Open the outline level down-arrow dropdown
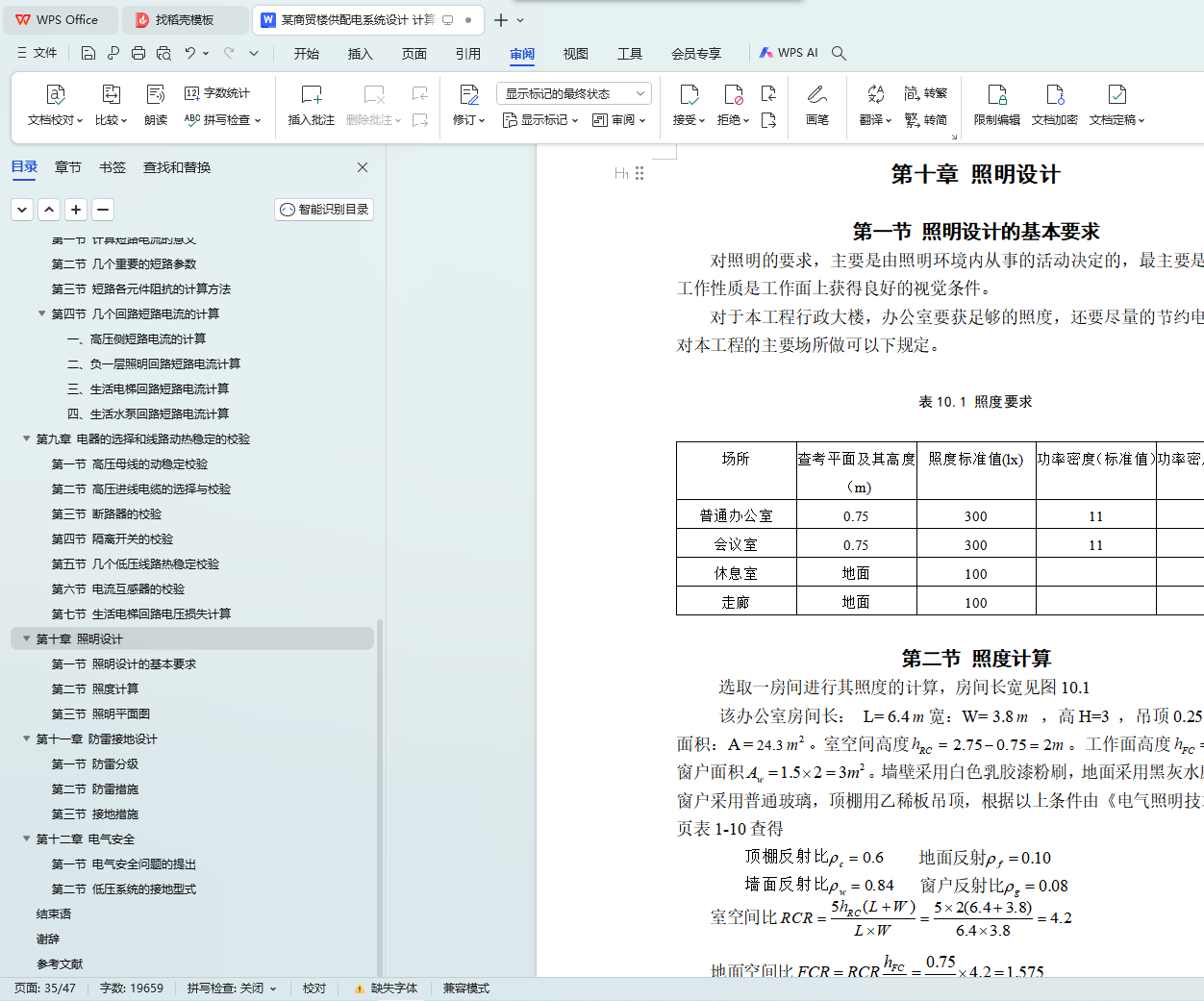 point(22,210)
